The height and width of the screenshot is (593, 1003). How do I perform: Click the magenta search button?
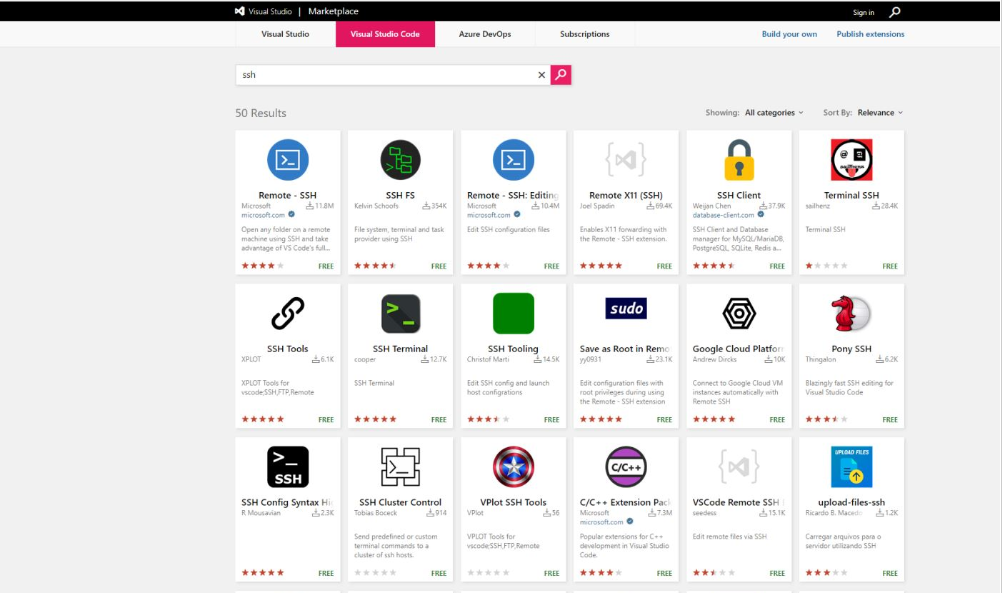561,75
